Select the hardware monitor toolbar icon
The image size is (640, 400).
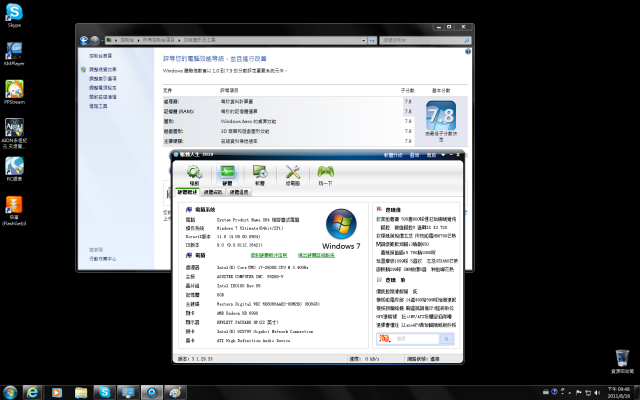click(227, 175)
